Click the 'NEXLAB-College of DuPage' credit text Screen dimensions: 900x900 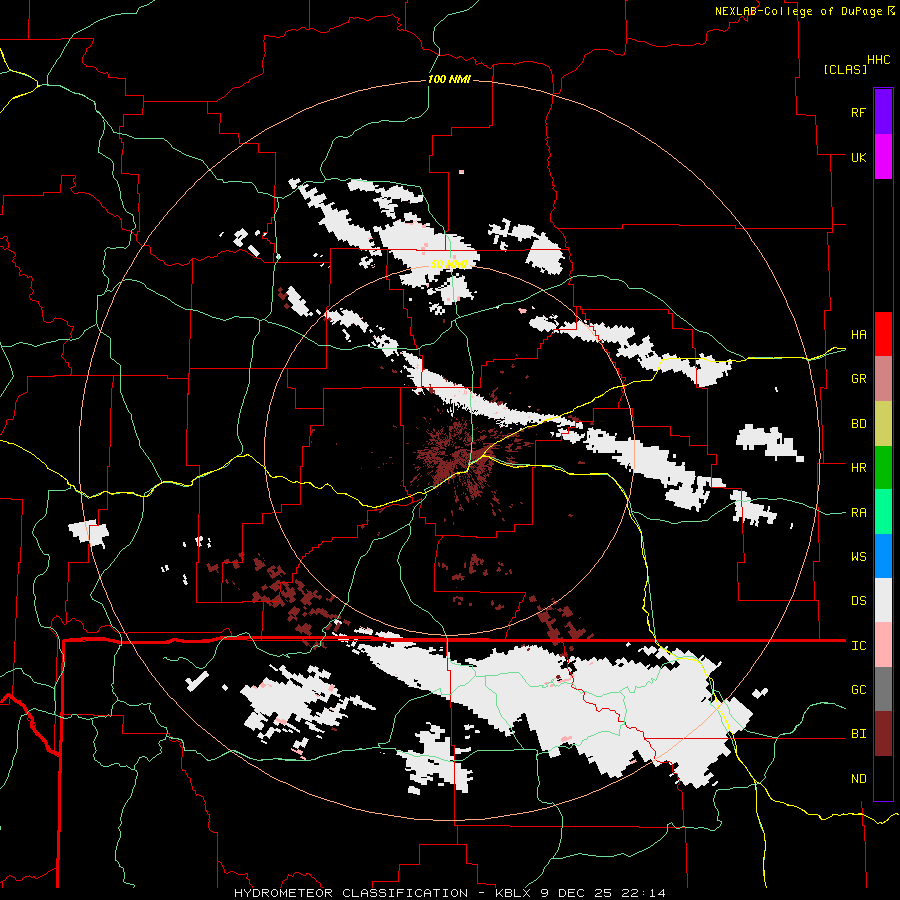pyautogui.click(x=798, y=11)
